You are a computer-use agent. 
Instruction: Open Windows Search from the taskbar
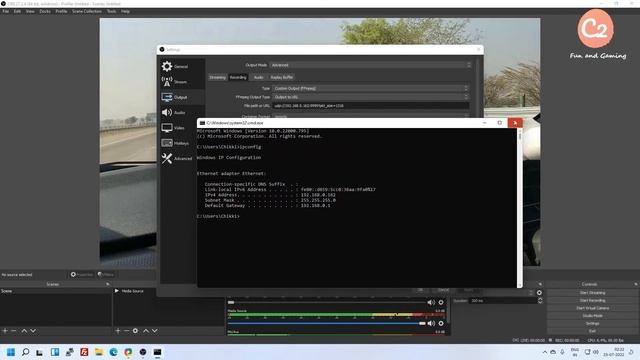click(25, 352)
